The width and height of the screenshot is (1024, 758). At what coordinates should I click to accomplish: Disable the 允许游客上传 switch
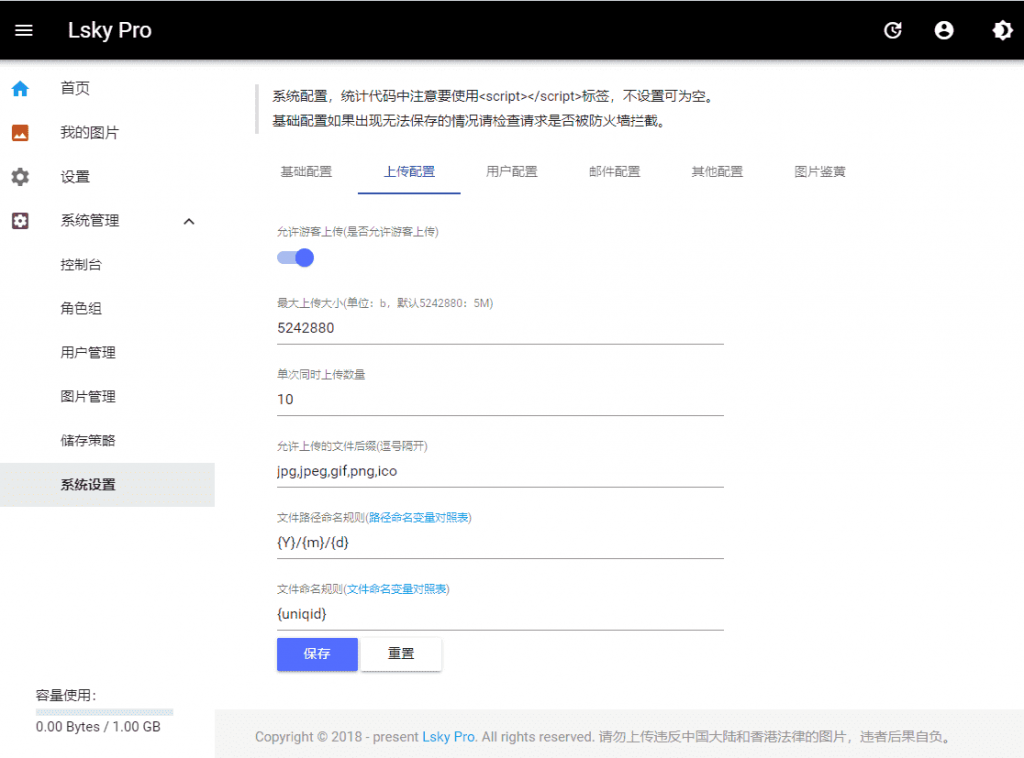coord(295,258)
